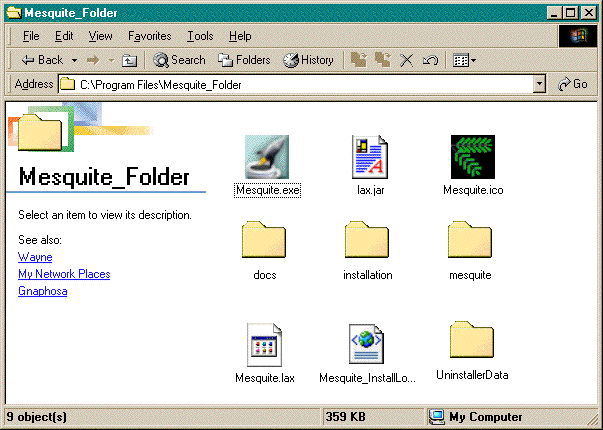Screen dimensions: 603x430
Task: Open the Mesquite.exe application icon
Action: tap(267, 157)
